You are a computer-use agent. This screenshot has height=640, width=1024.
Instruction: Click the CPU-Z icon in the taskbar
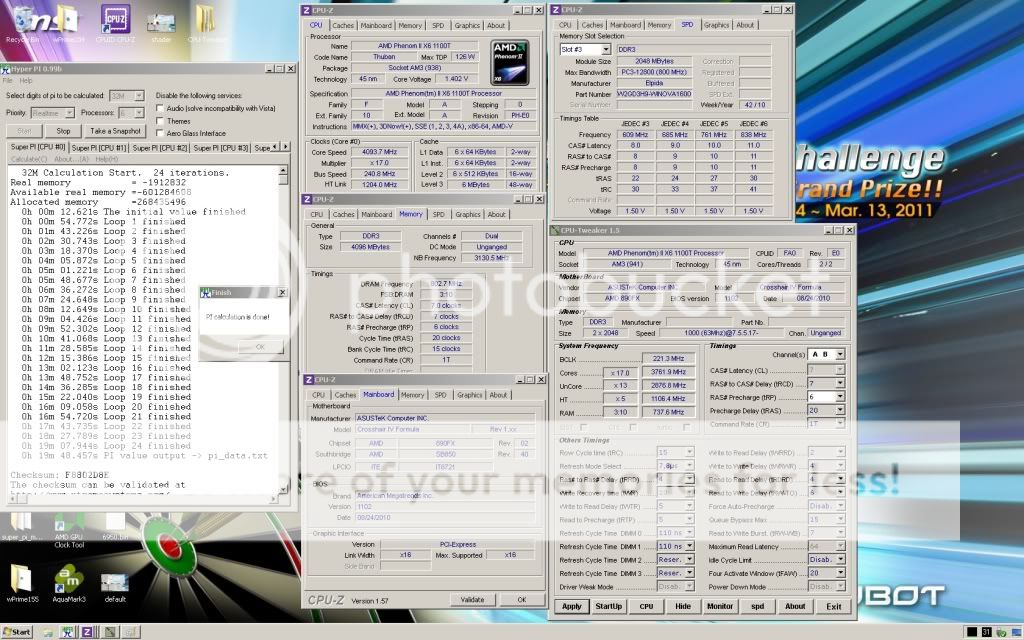(x=86, y=632)
